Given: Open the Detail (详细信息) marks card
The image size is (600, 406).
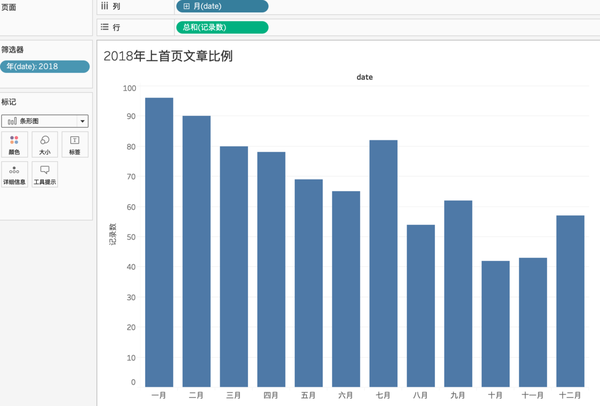Looking at the screenshot, I should [x=14, y=174].
